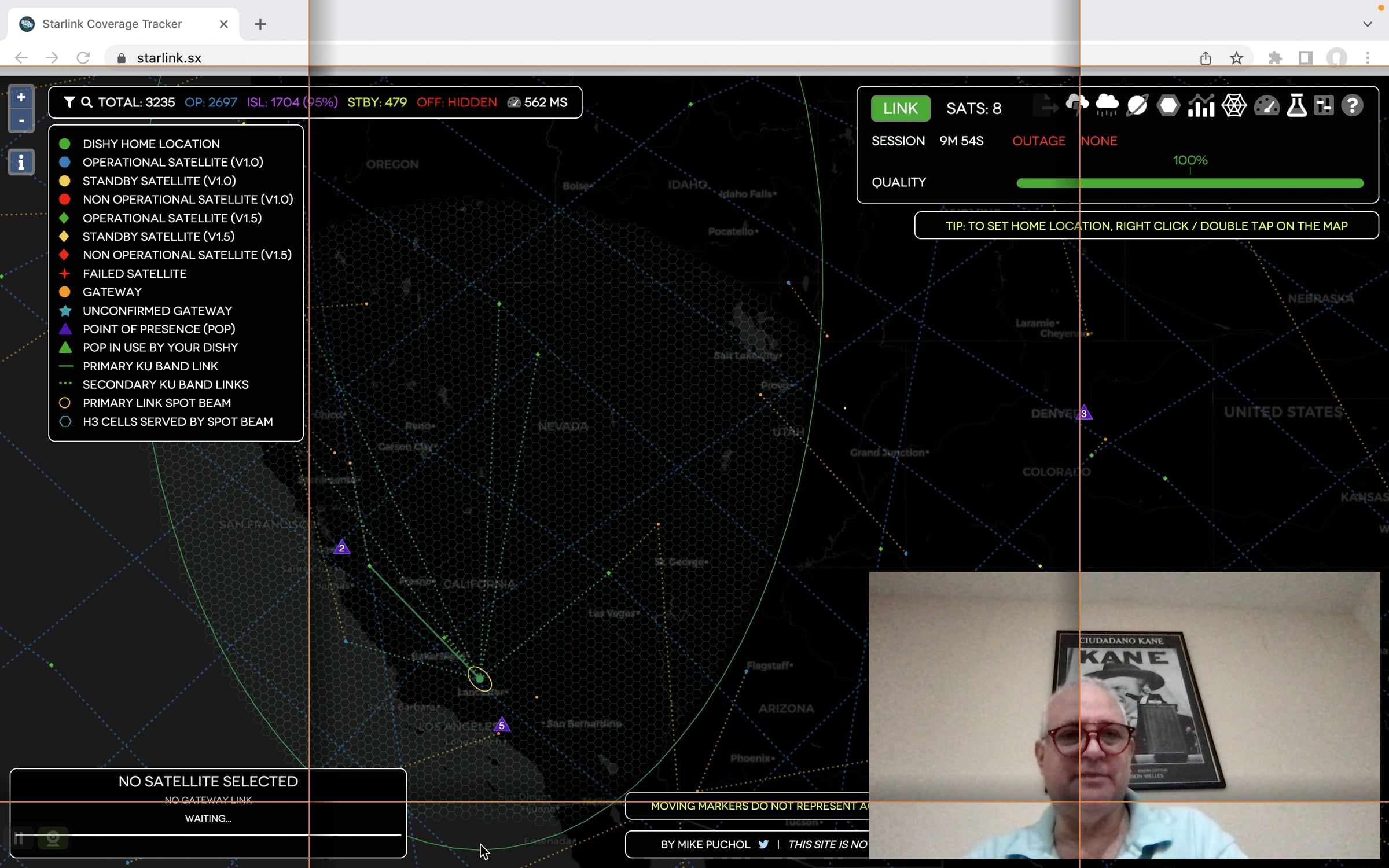1389x868 pixels.
Task: Open the lab flask experiments icon
Action: 1296,106
